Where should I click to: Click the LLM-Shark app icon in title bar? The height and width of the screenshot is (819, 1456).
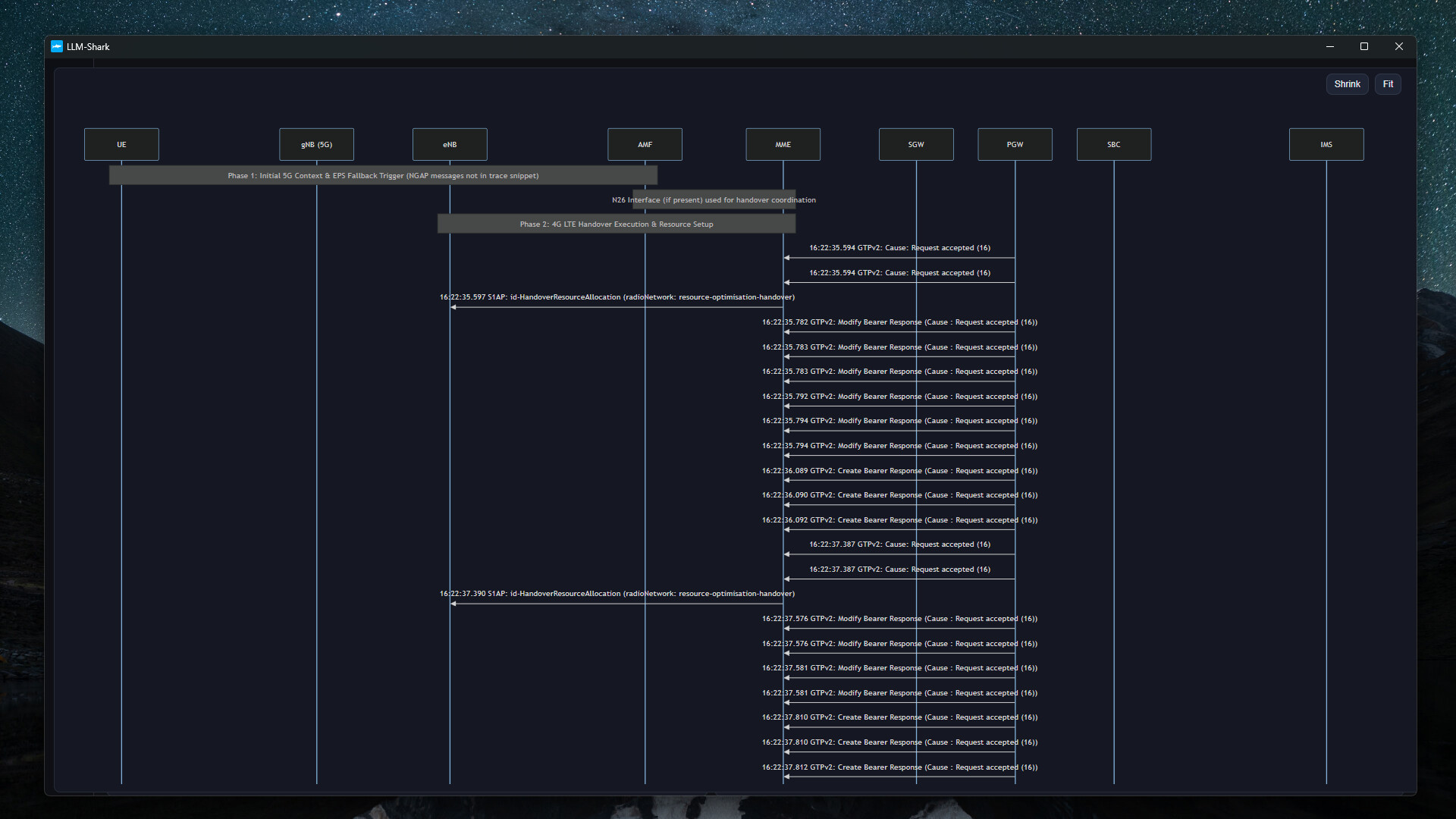(57, 46)
